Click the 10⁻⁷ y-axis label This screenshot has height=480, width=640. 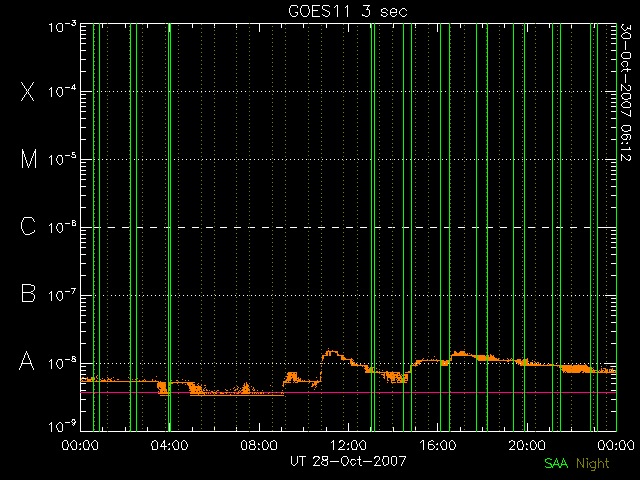pyautogui.click(x=62, y=295)
